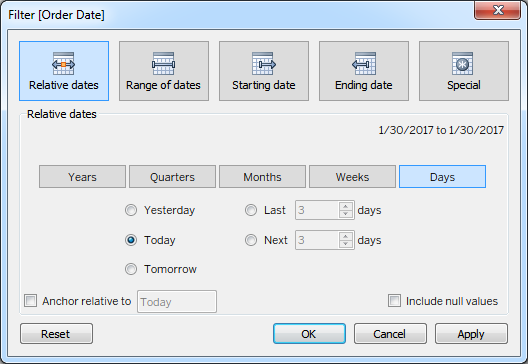Increase the Last days spinner value

point(346,206)
